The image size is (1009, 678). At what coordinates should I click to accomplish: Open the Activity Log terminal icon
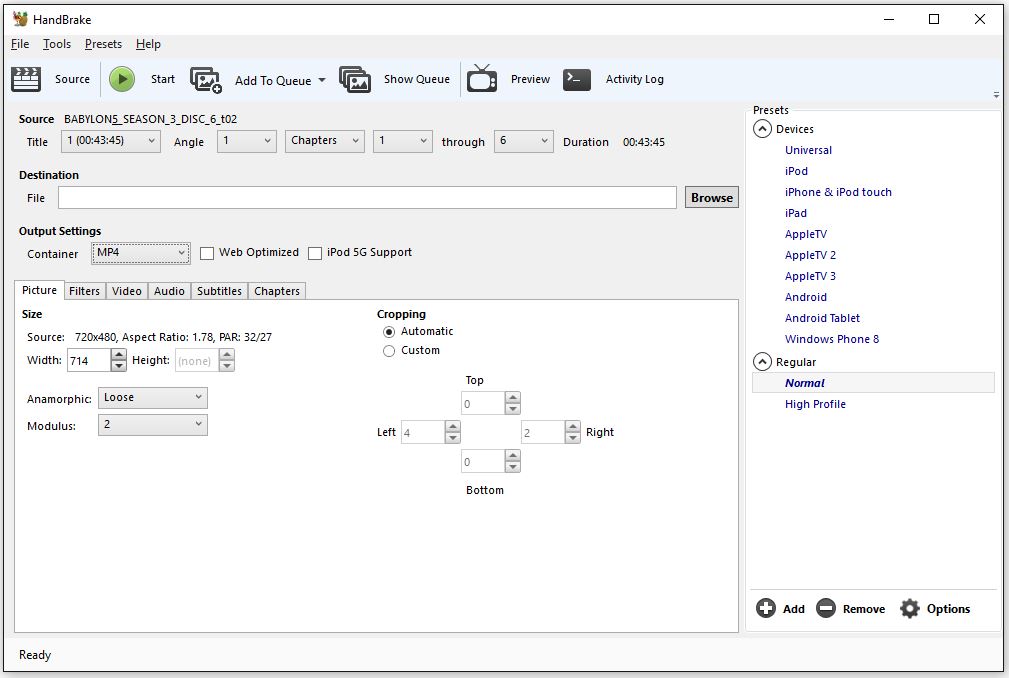(x=577, y=79)
